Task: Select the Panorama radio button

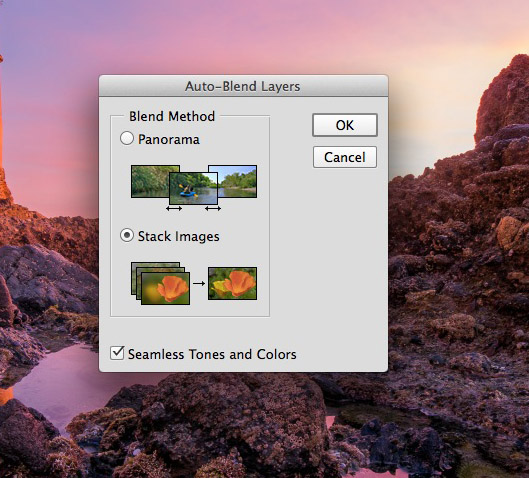Action: [127, 139]
